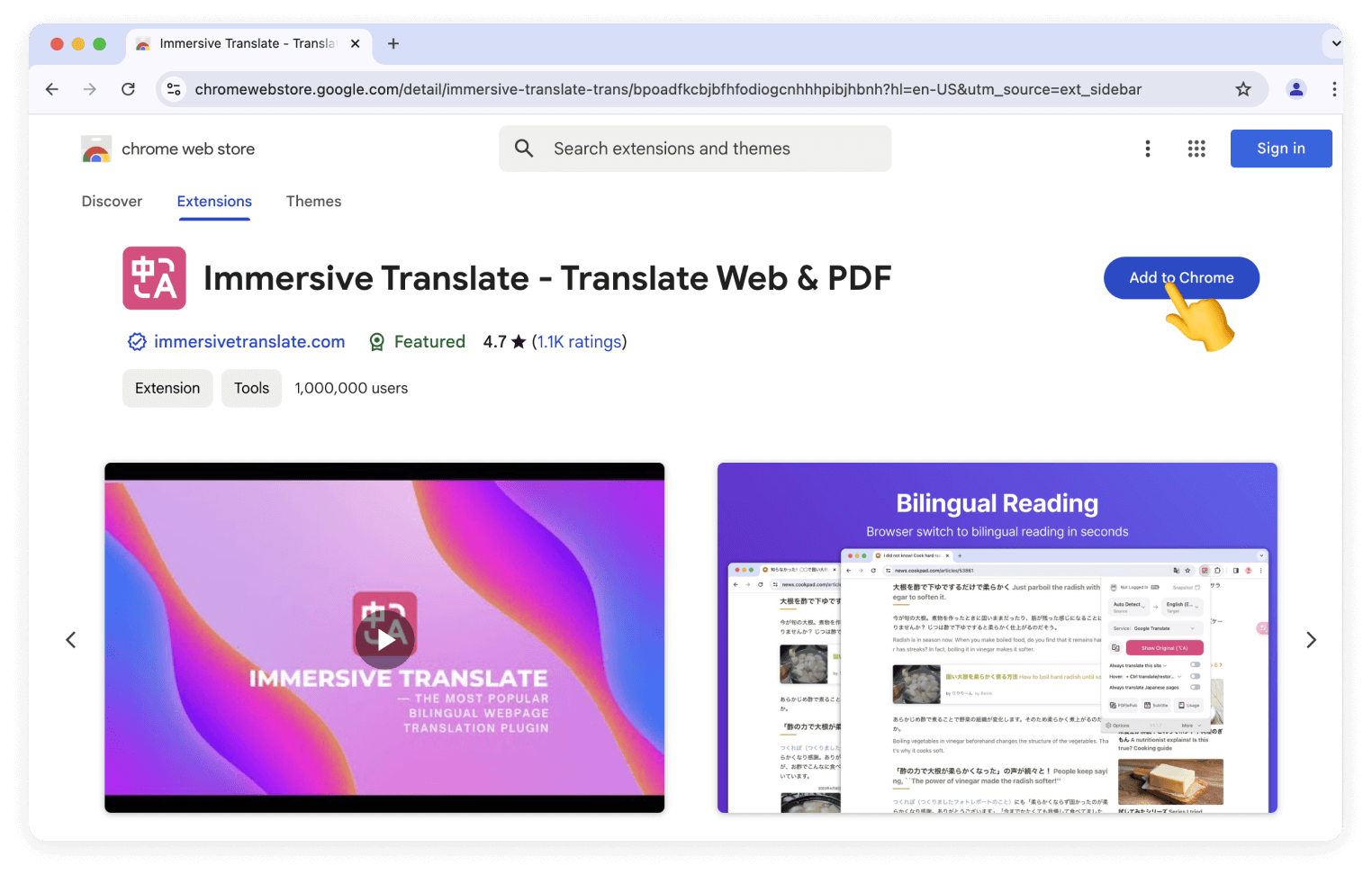This screenshot has height=875, width=1372.
Task: Bookmark this page with the star icon
Action: [1242, 89]
